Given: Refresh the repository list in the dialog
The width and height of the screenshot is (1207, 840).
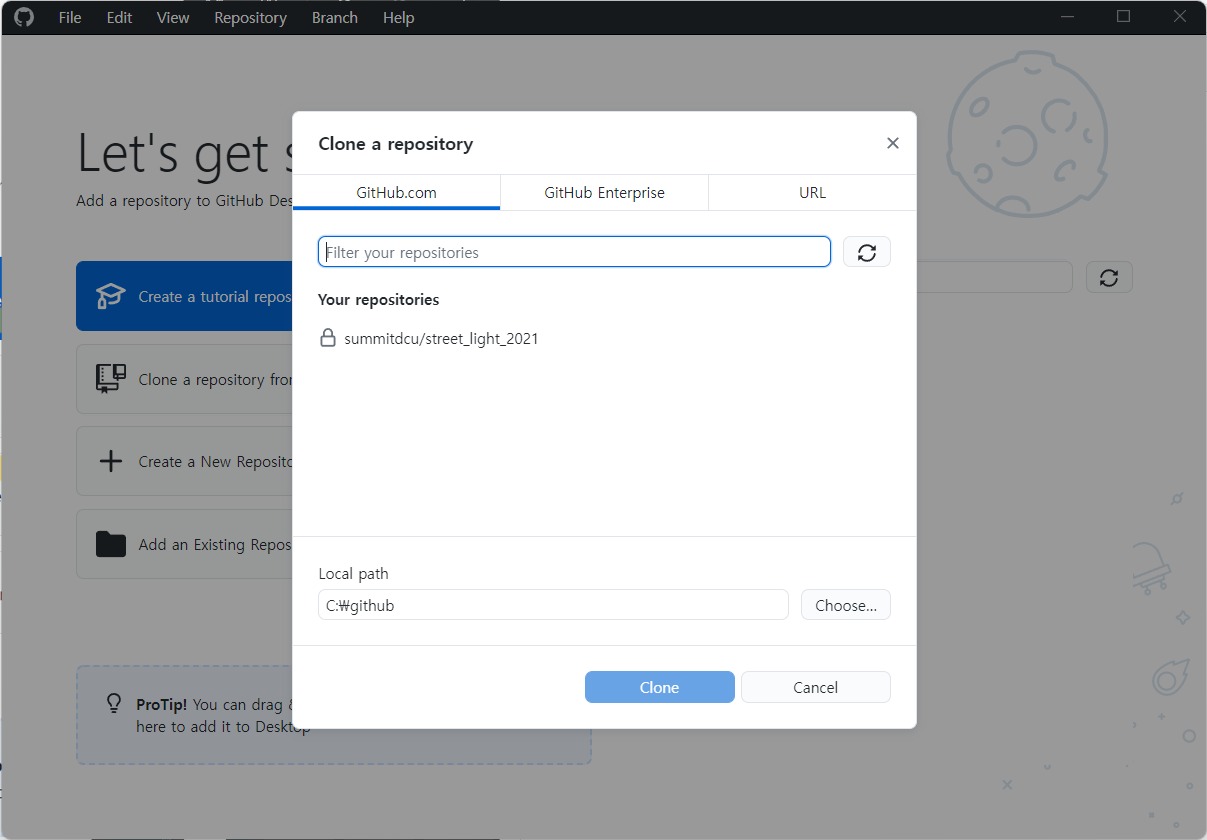Looking at the screenshot, I should tap(867, 252).
